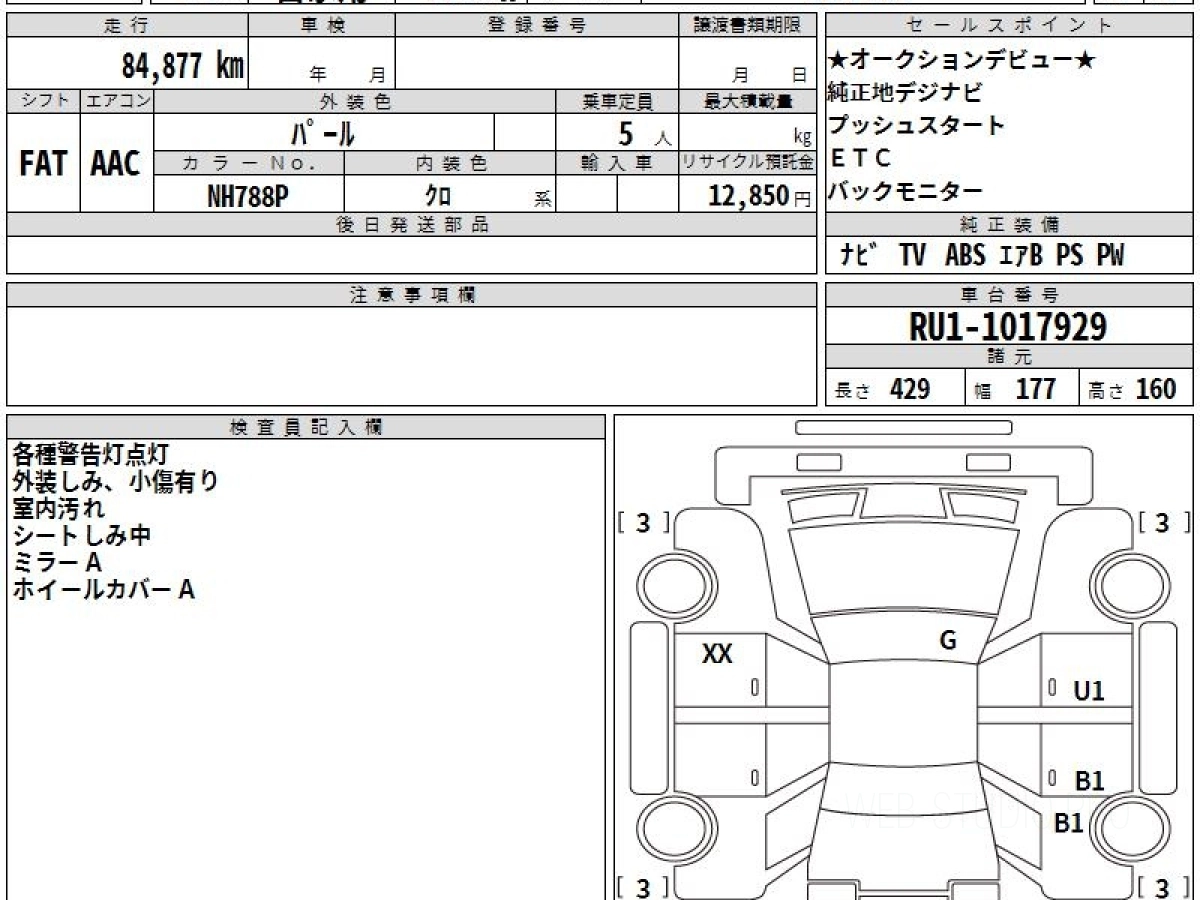Screen dimensions: 1200x900
Task: Select the 登録番号 header
Action: coord(536,26)
